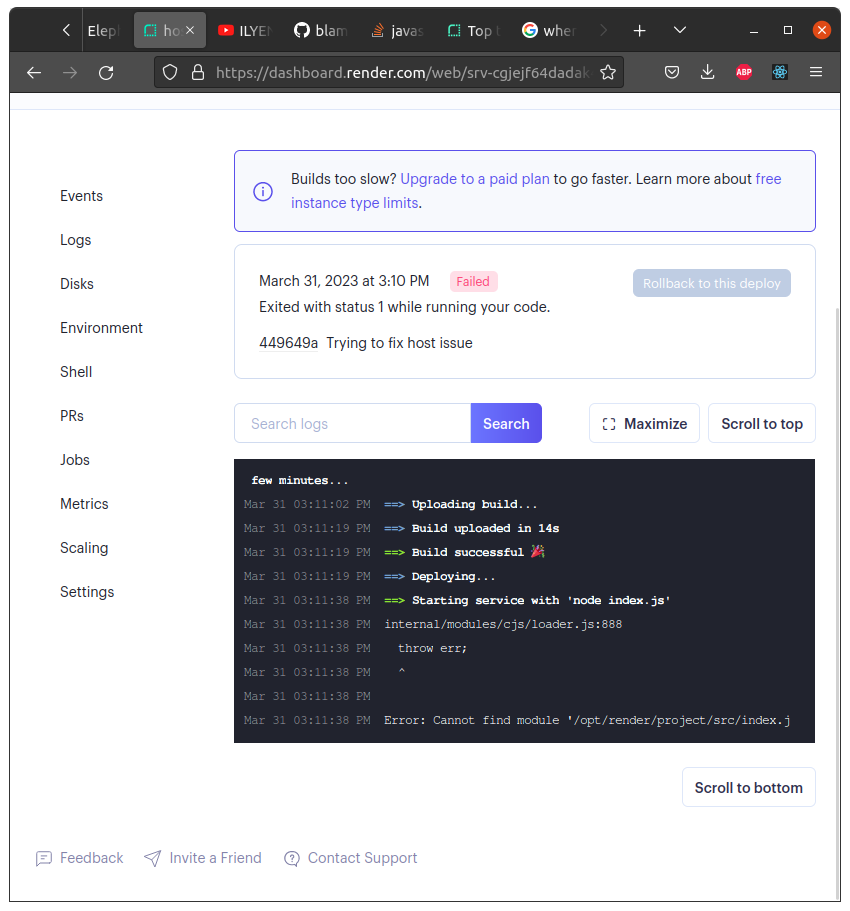Click Rollback to this deploy button

[x=712, y=284]
